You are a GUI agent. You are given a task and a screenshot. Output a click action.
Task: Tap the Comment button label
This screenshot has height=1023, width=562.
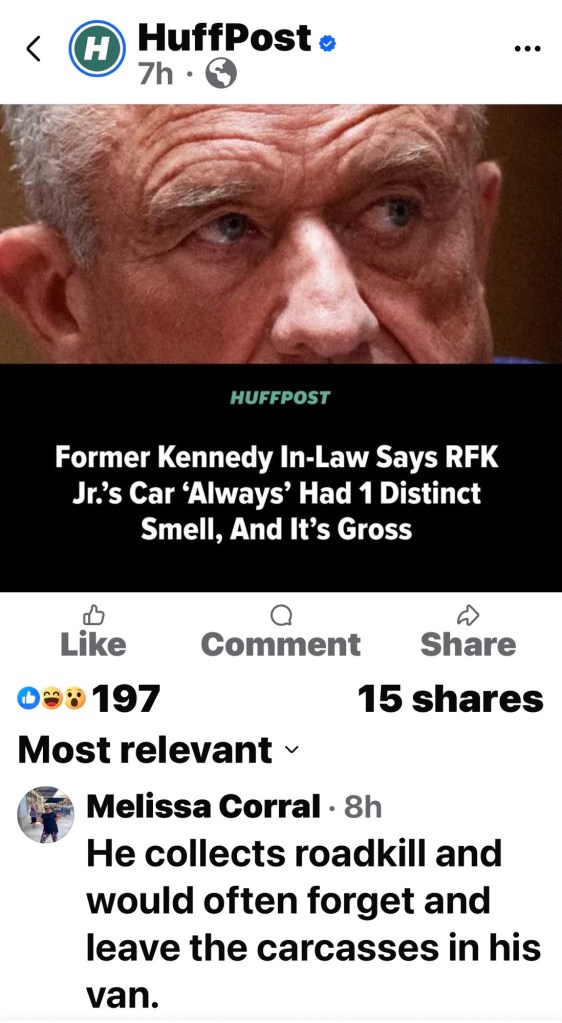(x=281, y=645)
